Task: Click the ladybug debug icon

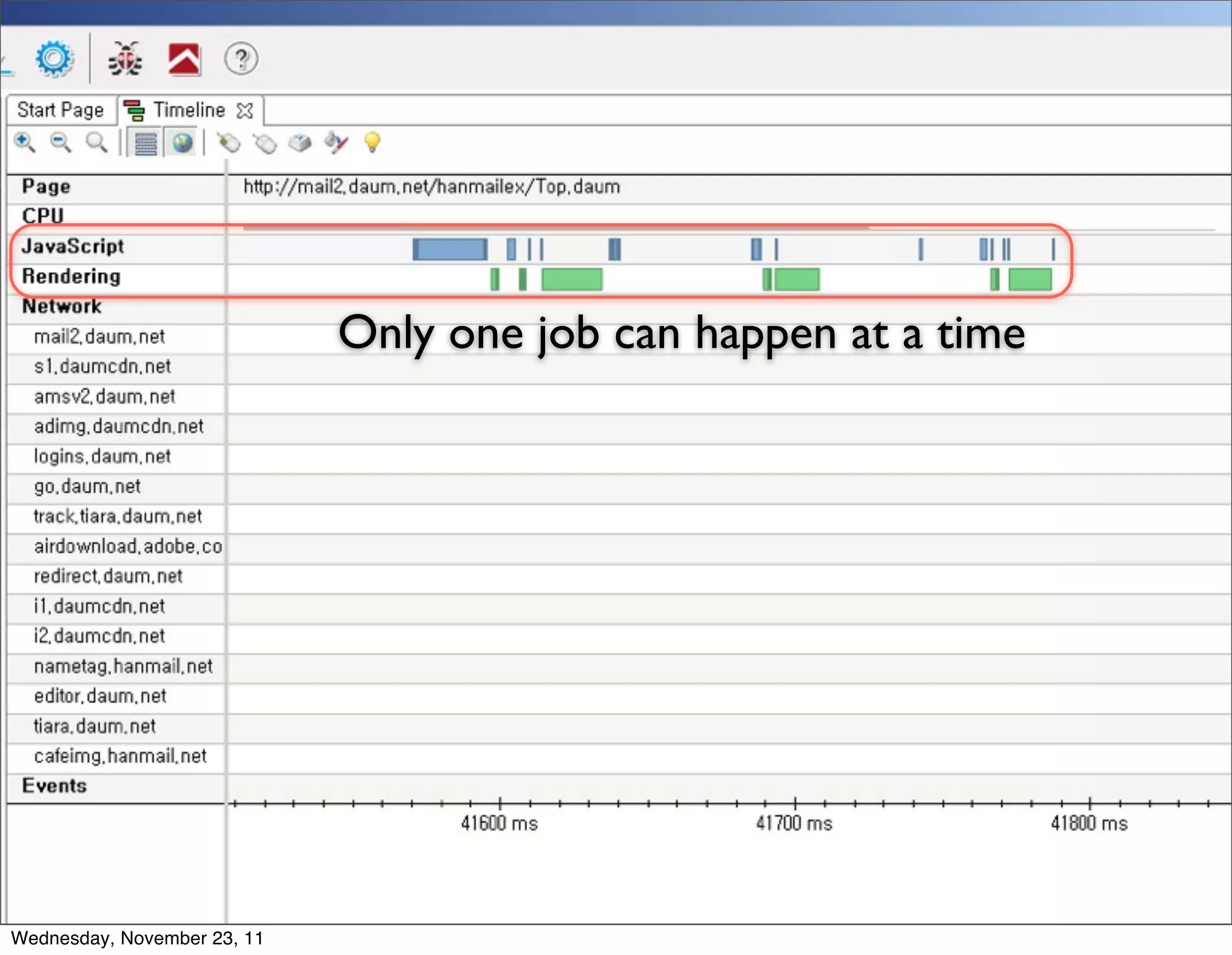Action: tap(125, 59)
